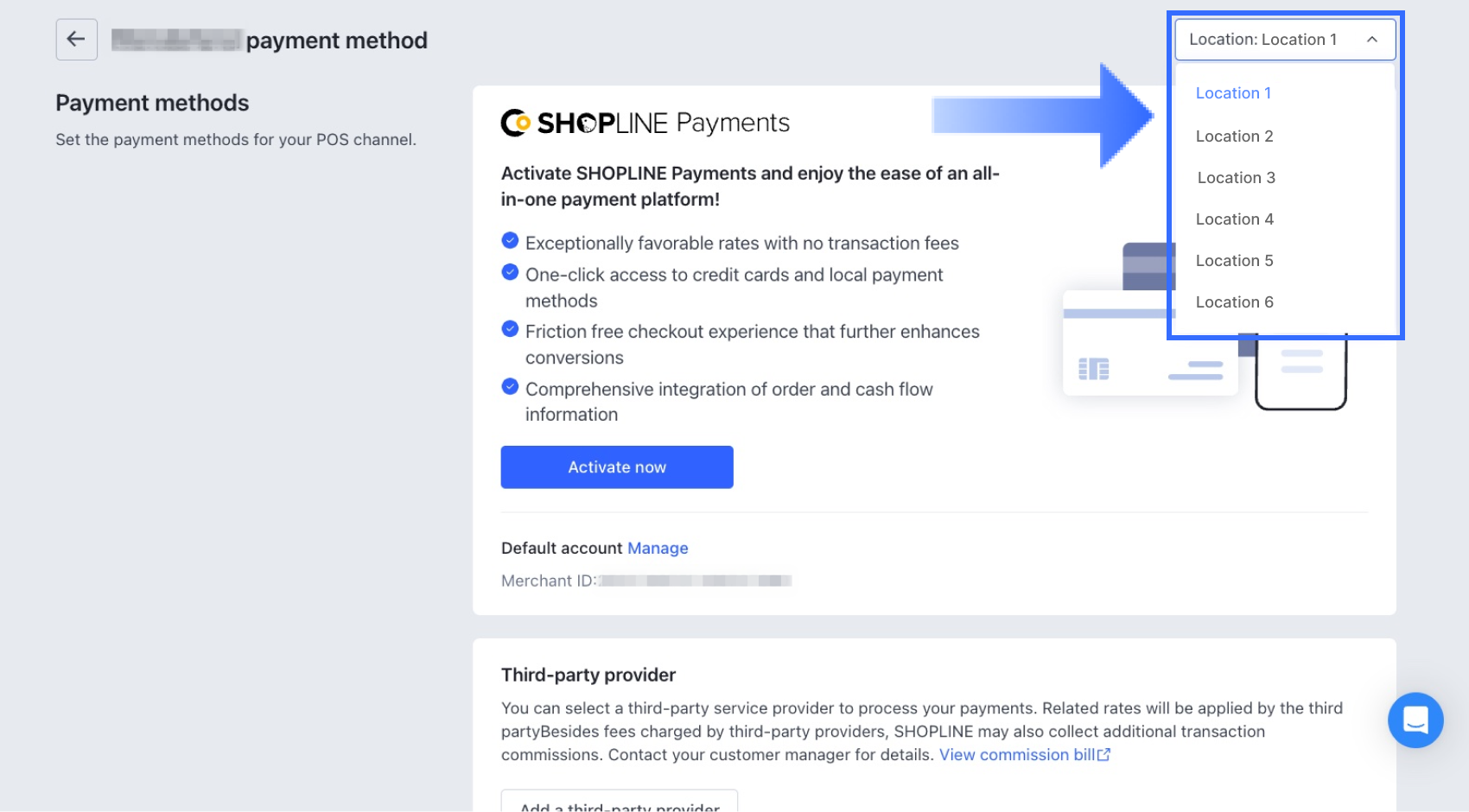Screen dimensions: 1469x812
Task: Click the credit card illustration
Action: [1149, 346]
